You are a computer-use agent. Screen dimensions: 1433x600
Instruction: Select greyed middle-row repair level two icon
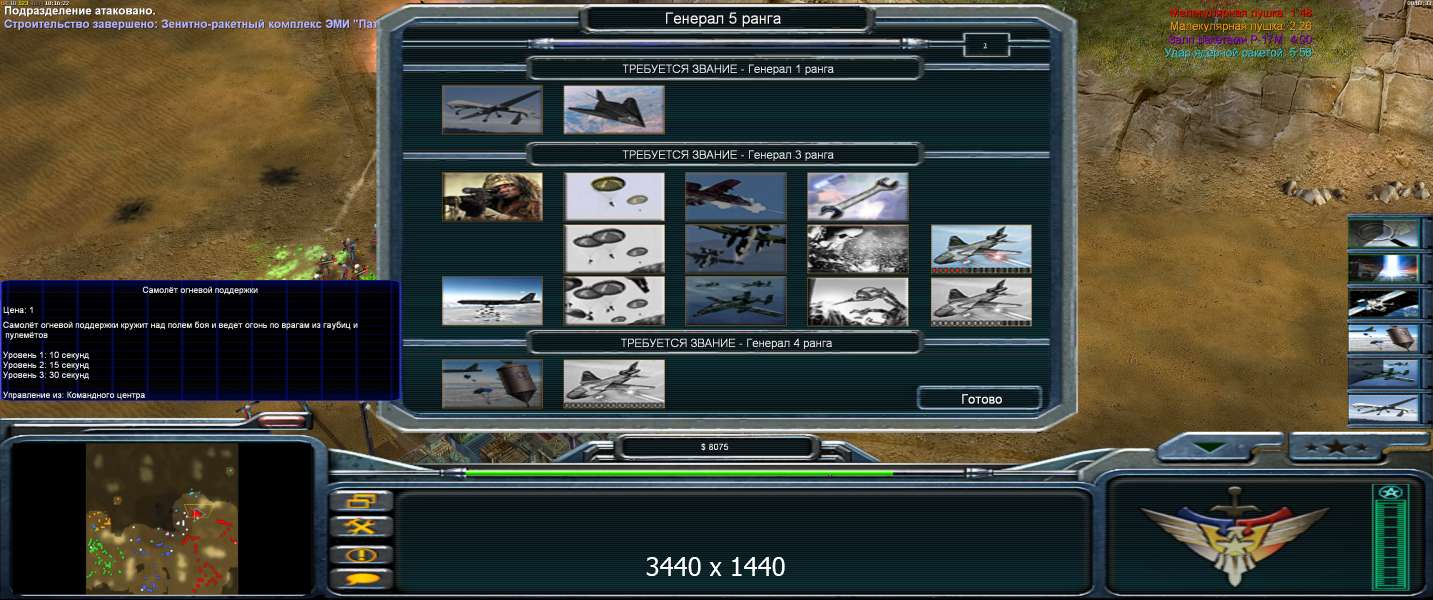point(858,249)
